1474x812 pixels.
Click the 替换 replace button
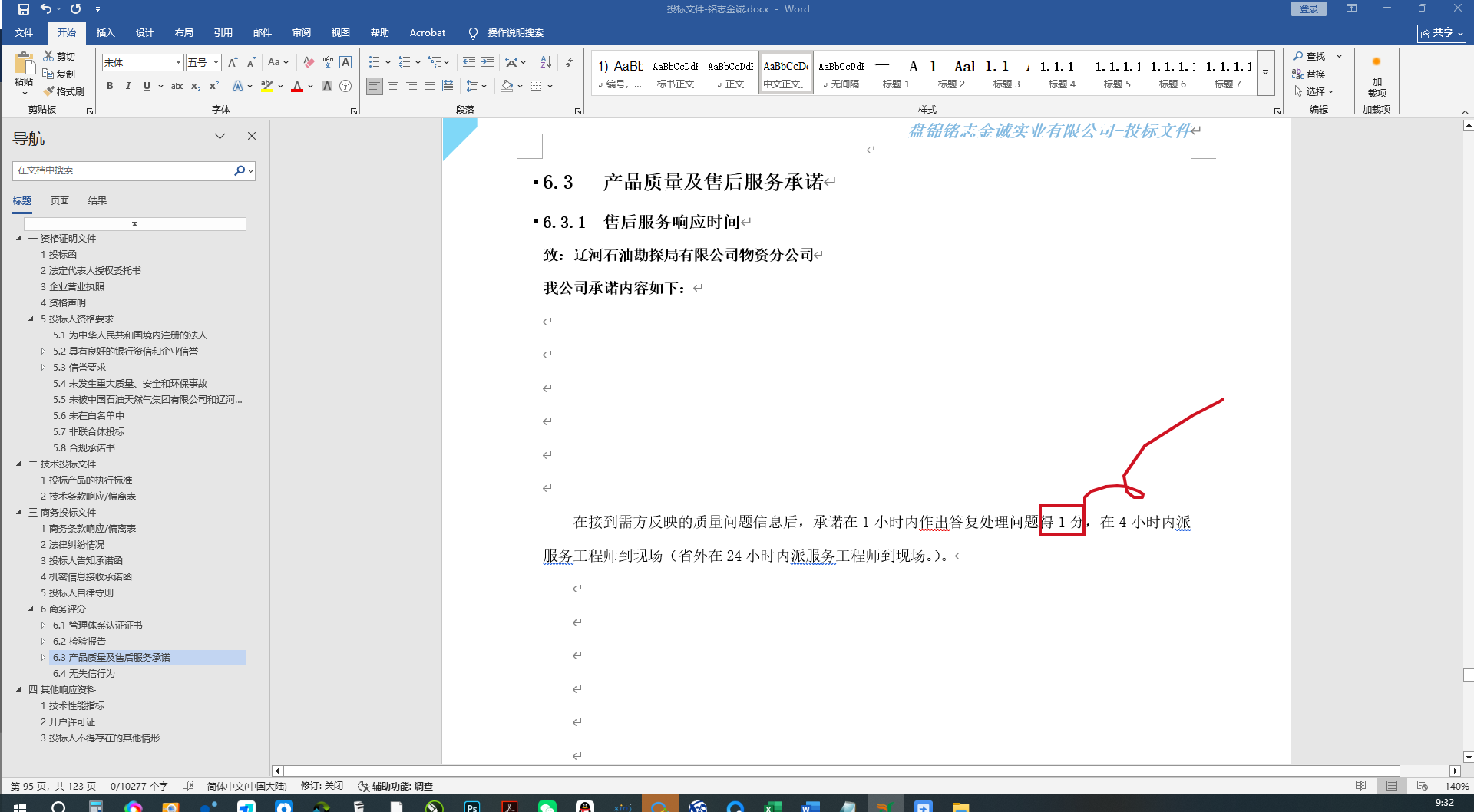[1310, 74]
